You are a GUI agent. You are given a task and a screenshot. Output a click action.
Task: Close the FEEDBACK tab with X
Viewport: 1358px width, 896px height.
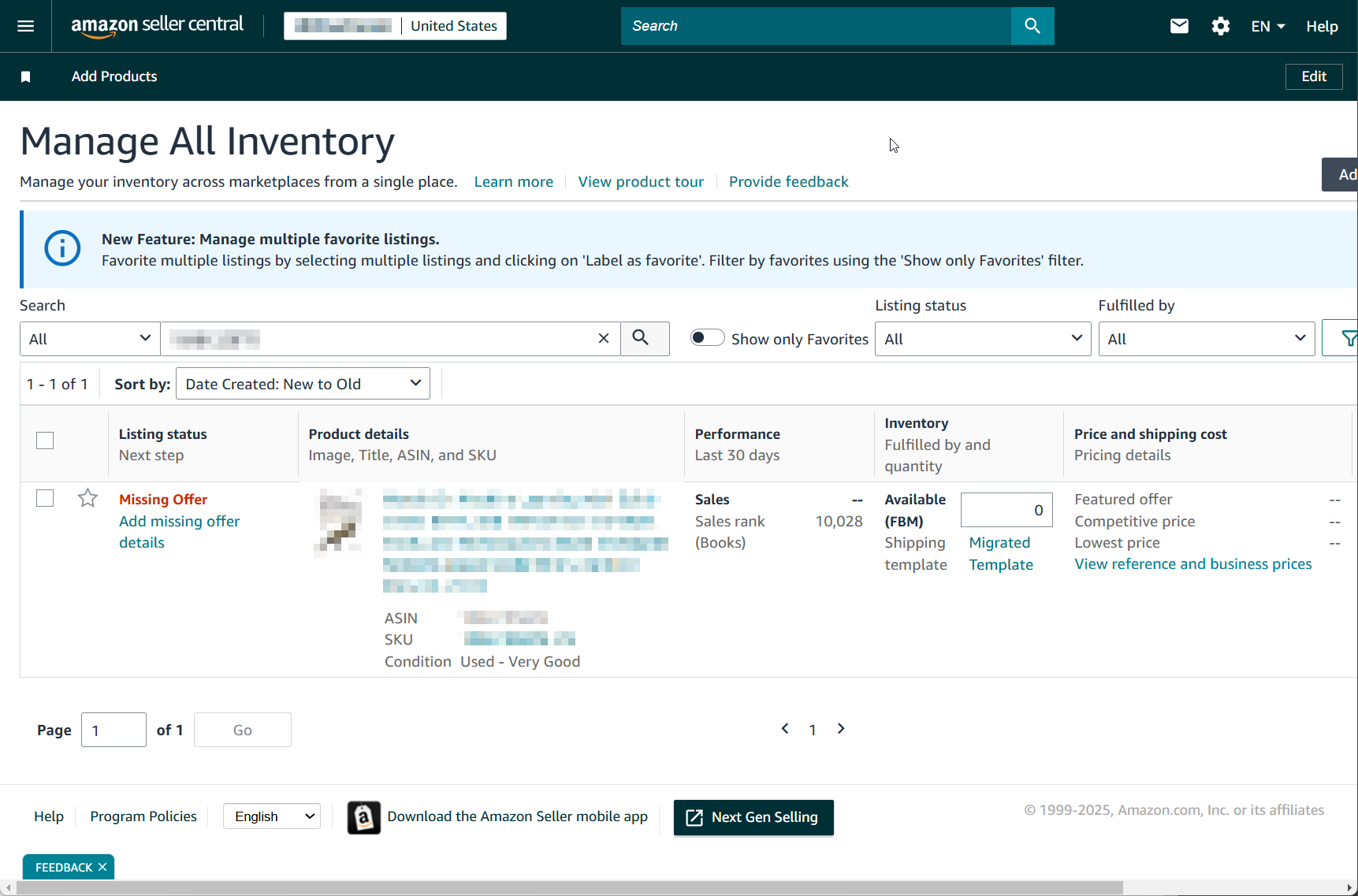click(102, 867)
